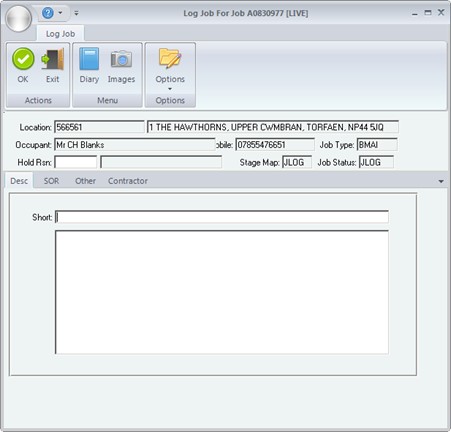The width and height of the screenshot is (451, 432).
Task: Expand the arrow under Options button
Action: pyautogui.click(x=170, y=89)
